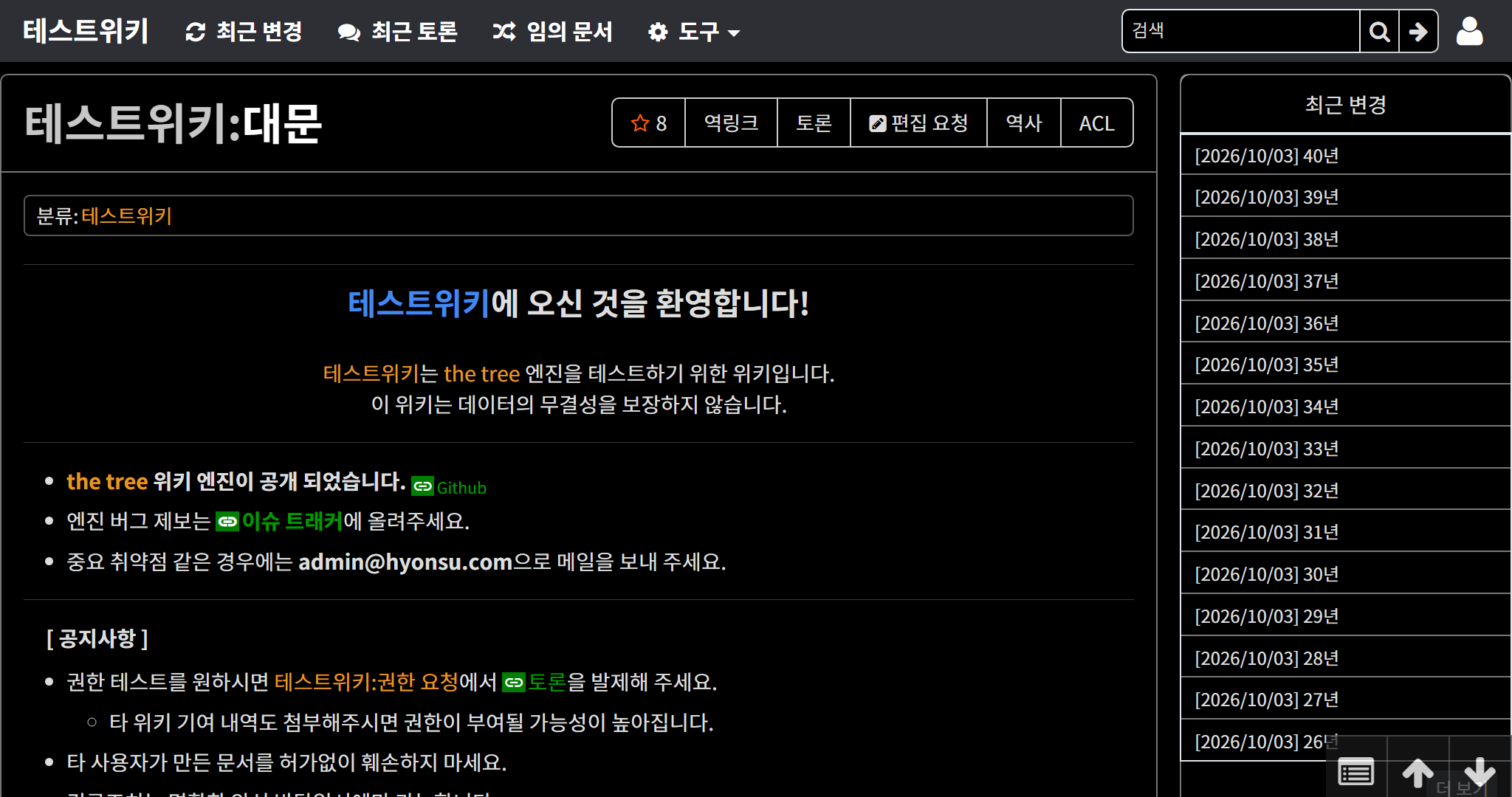Click the table of contents list icon
1512x797 pixels.
tap(1356, 772)
